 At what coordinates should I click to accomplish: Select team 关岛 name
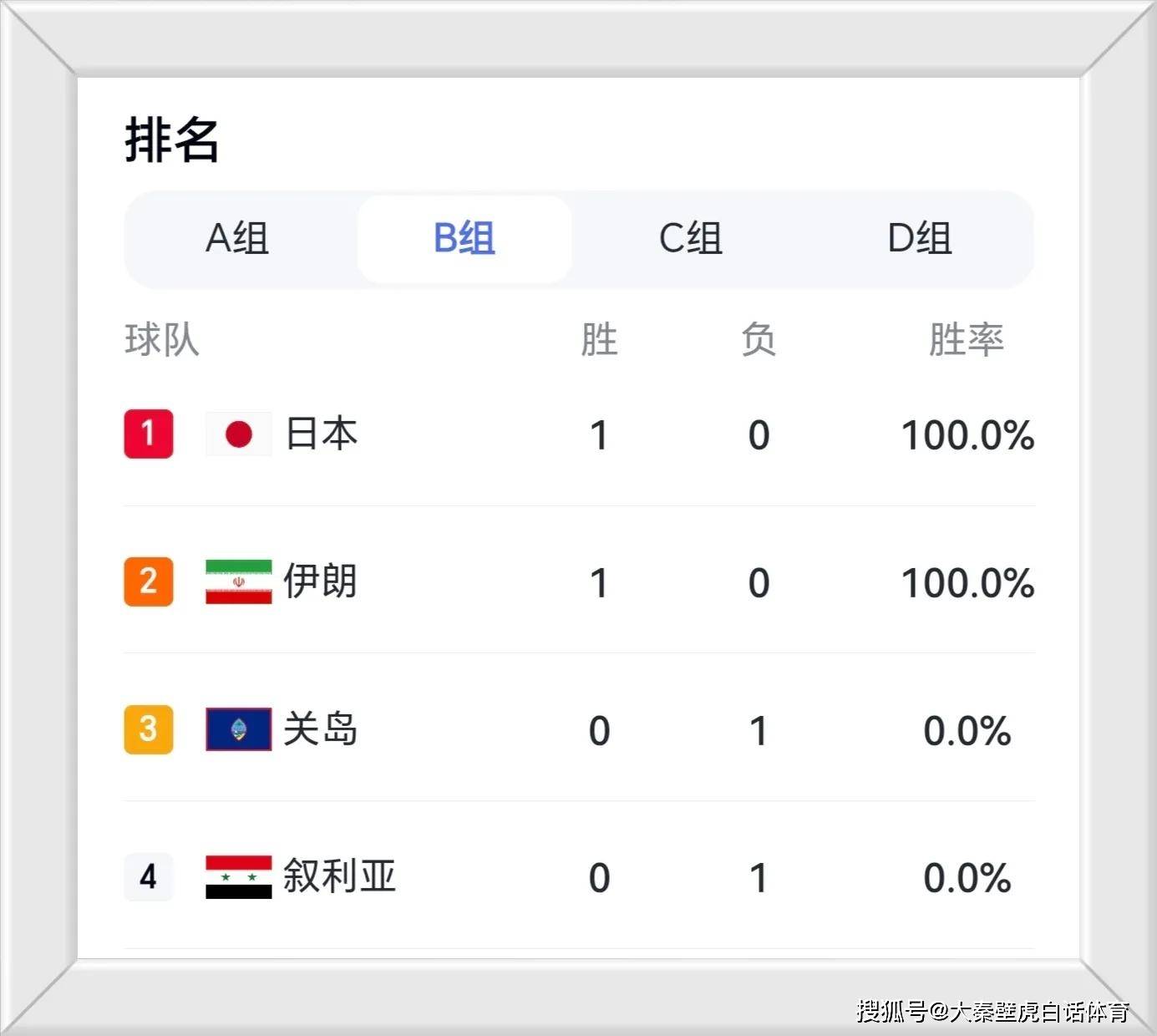(x=320, y=729)
